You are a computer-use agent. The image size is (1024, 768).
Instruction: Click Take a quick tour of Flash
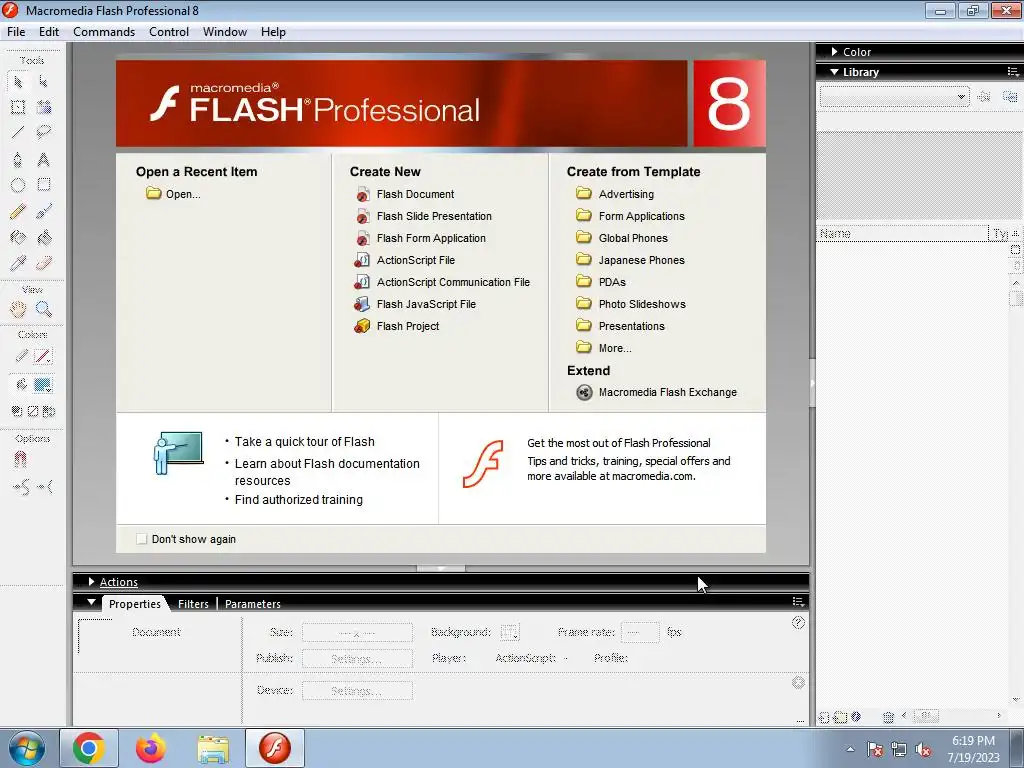304,441
